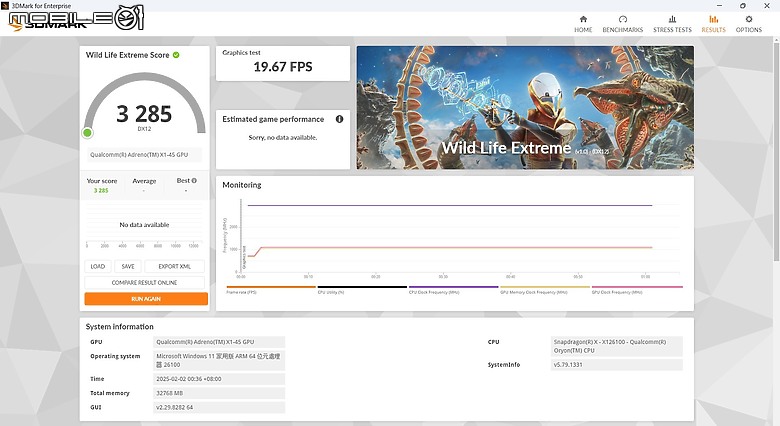Click the LOAD button
The width and height of the screenshot is (780, 426).
pos(98,266)
